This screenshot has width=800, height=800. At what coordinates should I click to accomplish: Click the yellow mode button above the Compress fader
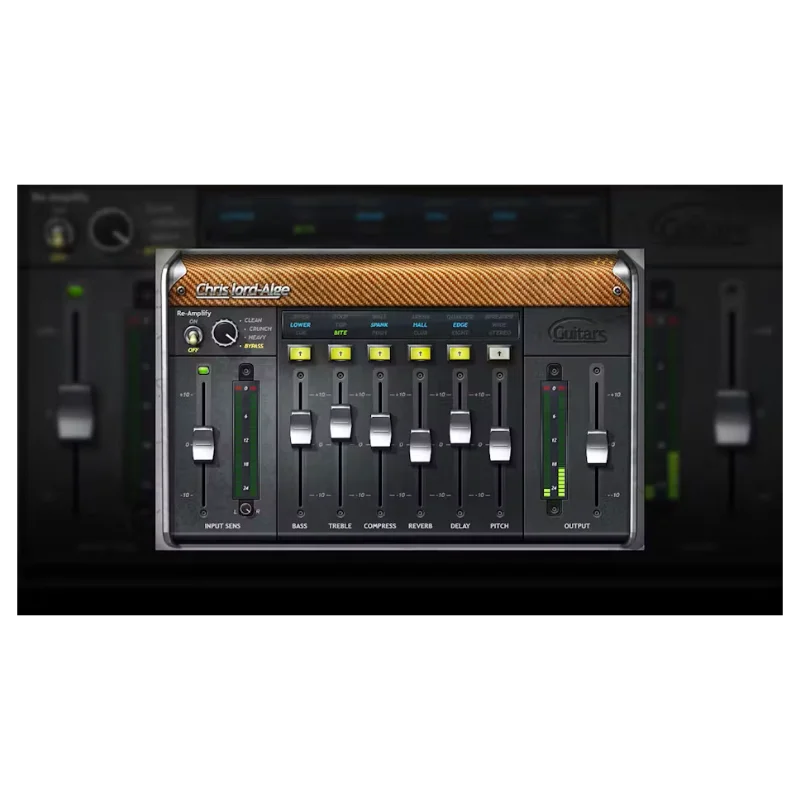pos(380,353)
